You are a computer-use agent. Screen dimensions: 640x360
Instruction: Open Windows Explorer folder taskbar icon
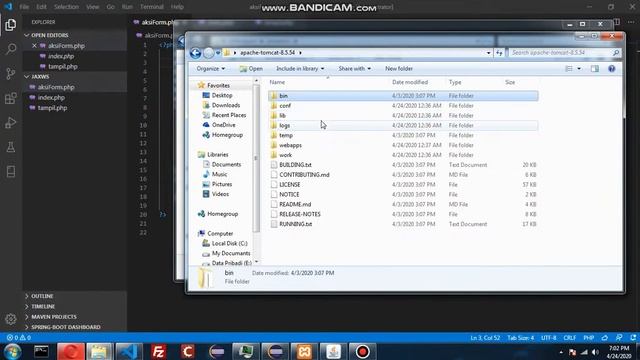click(x=99, y=351)
